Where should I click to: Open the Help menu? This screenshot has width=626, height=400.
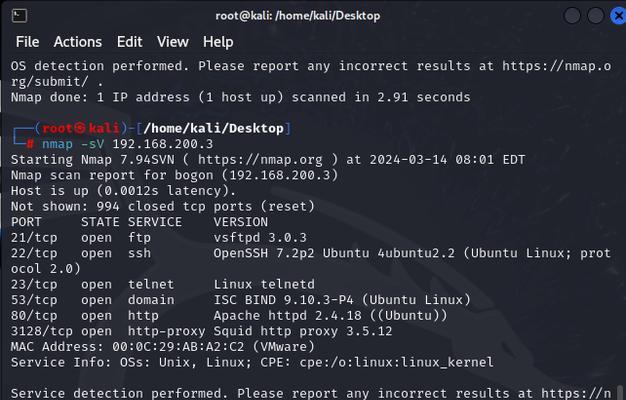tap(218, 42)
